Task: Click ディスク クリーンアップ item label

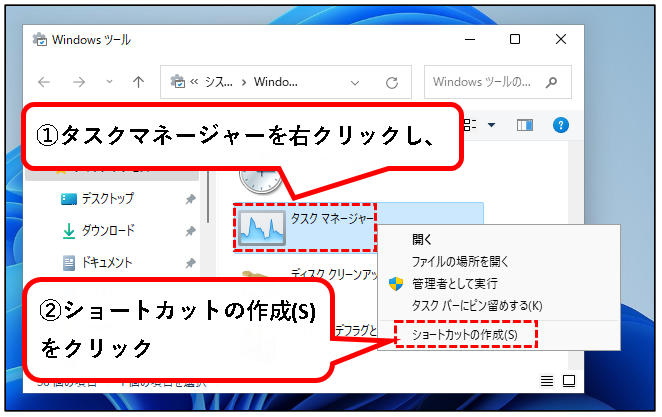Action: coord(334,273)
